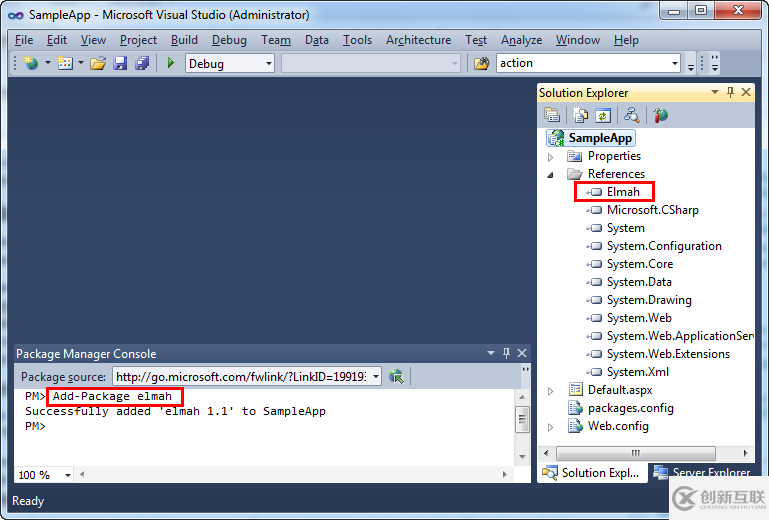This screenshot has height=520, width=769.
Task: Collapse the References node
Action: point(550,175)
